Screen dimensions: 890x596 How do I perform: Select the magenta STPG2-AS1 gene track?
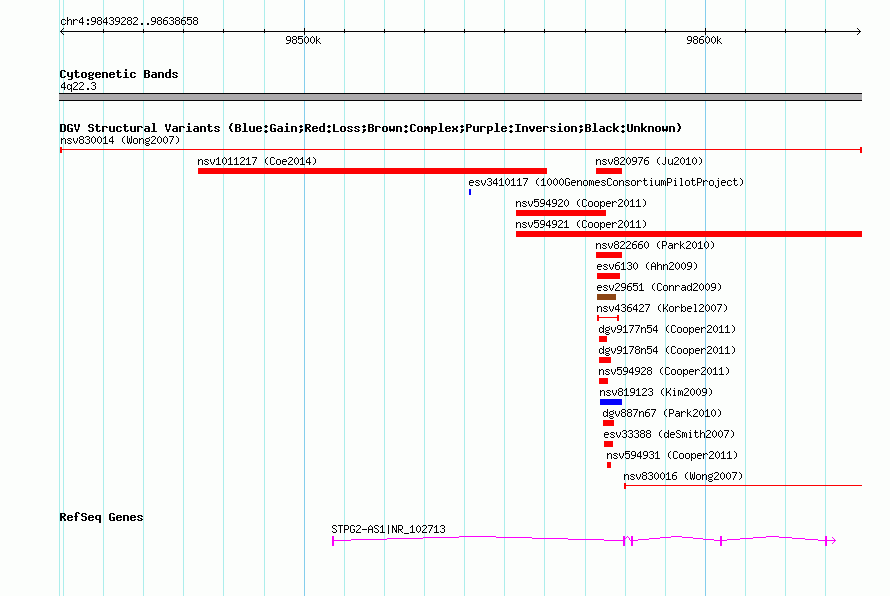584,540
